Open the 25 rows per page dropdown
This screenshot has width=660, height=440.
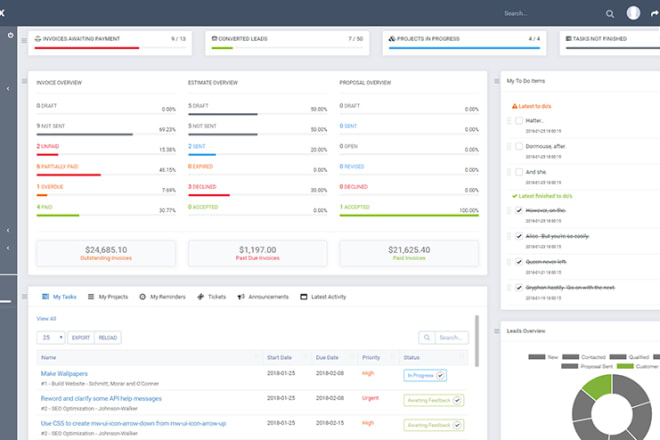(x=51, y=338)
